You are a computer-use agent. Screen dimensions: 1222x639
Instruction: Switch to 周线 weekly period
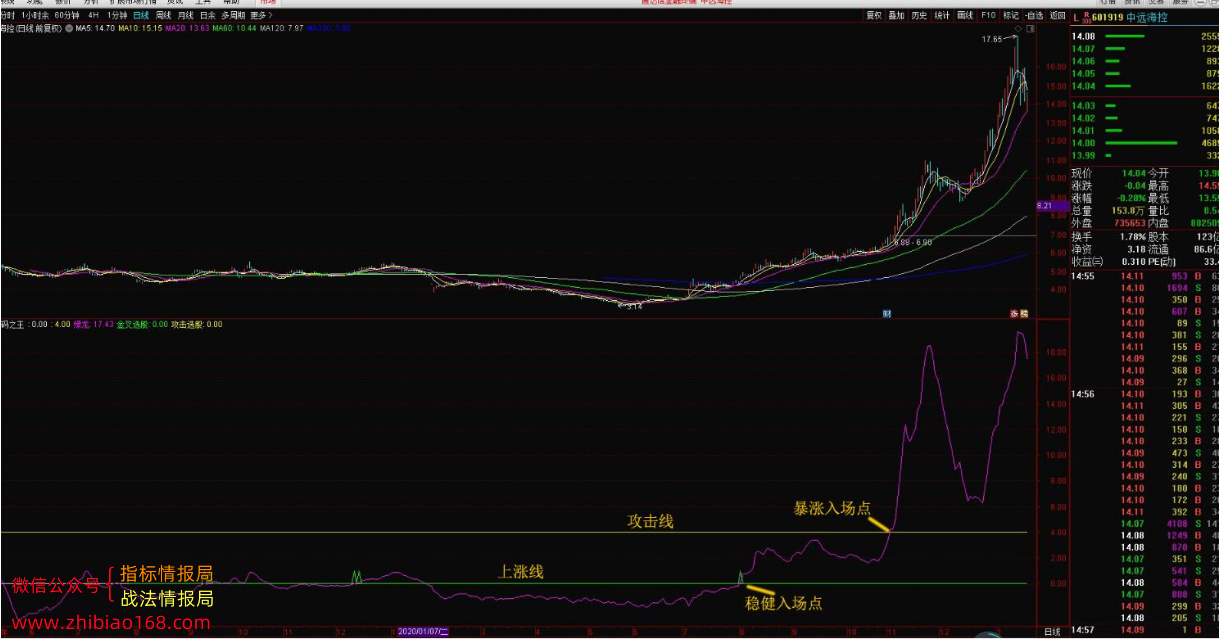(163, 16)
